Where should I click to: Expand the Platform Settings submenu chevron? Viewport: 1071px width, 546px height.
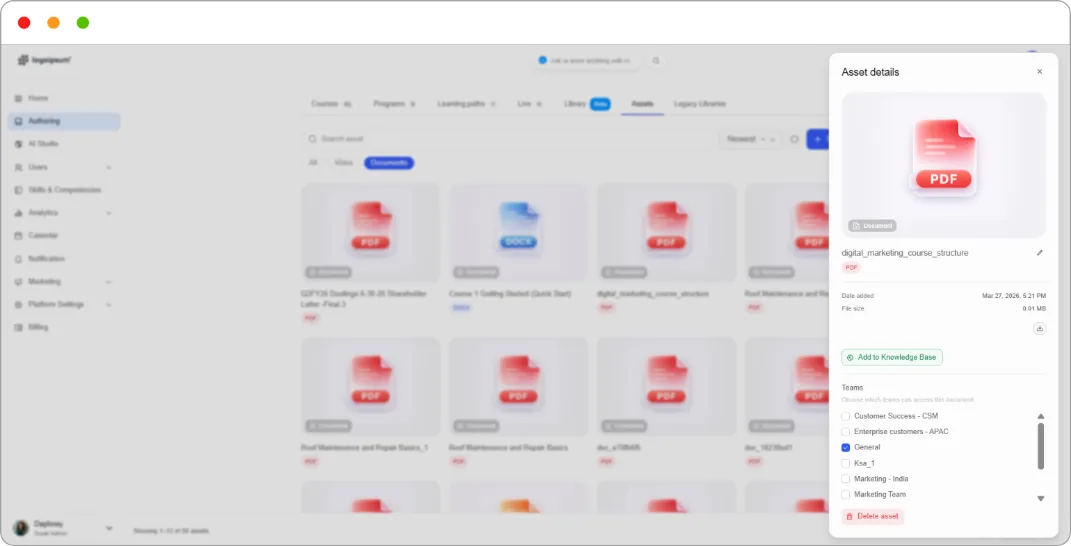pyautogui.click(x=109, y=305)
